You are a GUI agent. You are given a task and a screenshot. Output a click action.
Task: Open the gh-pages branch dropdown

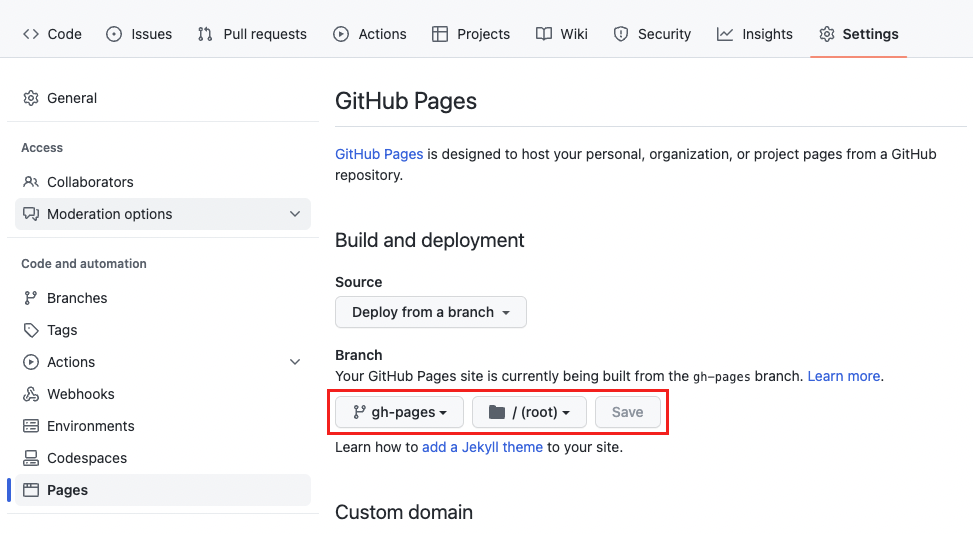coord(400,412)
